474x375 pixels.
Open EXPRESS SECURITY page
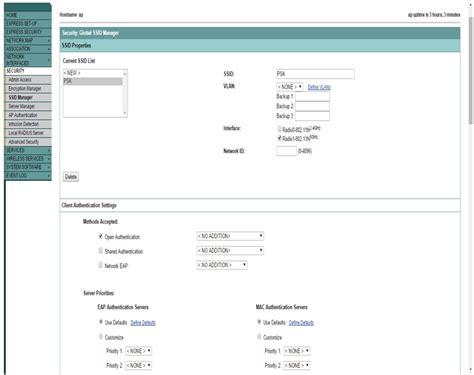pos(28,32)
